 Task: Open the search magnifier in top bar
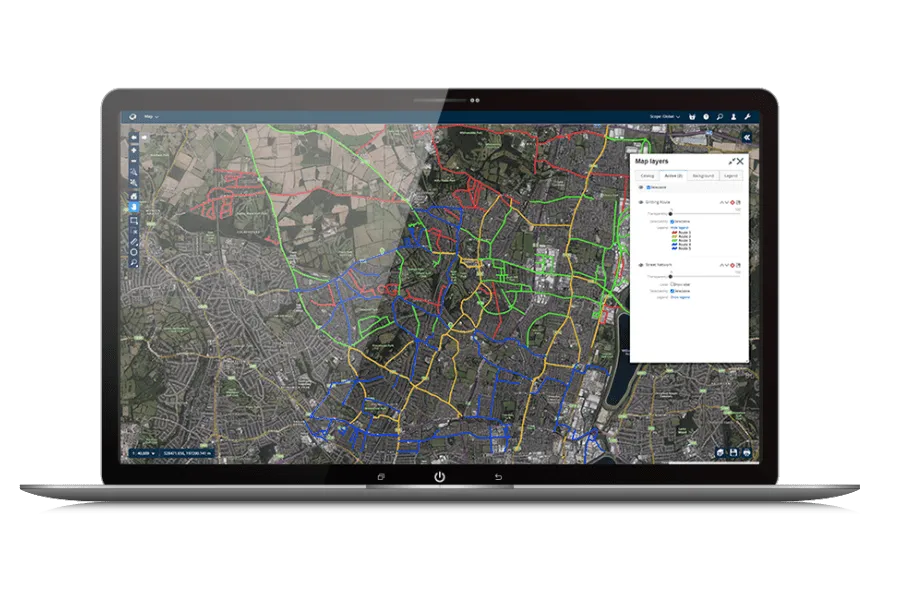pos(719,117)
